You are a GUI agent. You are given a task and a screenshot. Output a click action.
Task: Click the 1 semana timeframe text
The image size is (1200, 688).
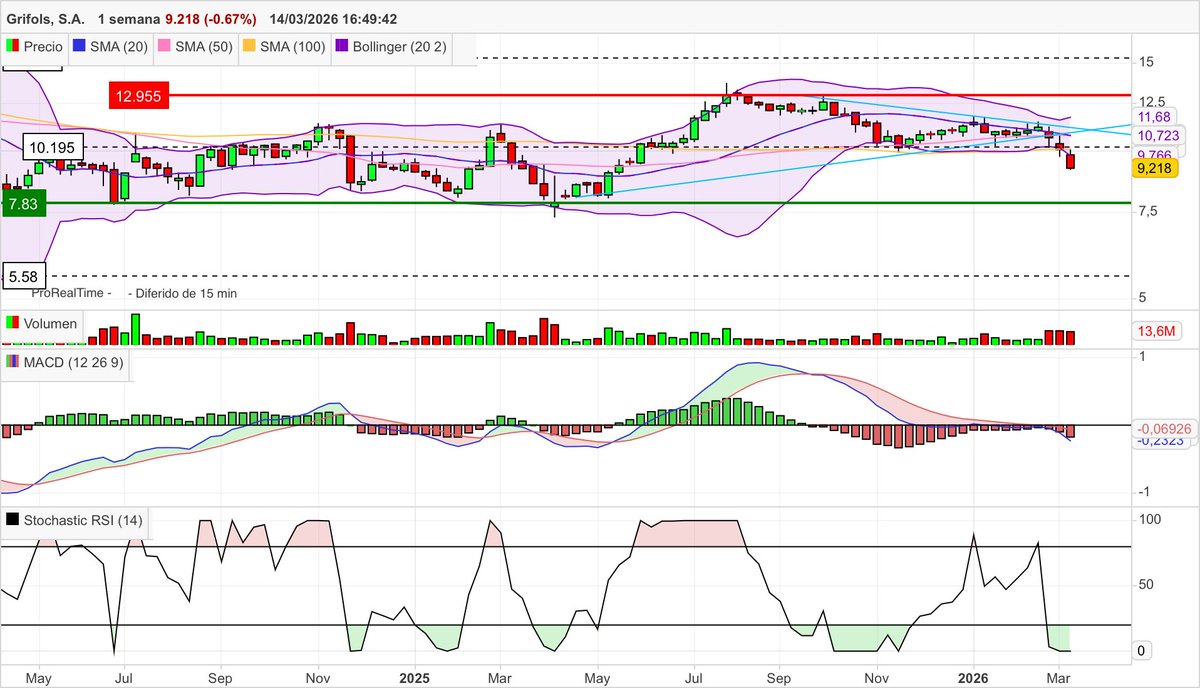click(x=129, y=19)
